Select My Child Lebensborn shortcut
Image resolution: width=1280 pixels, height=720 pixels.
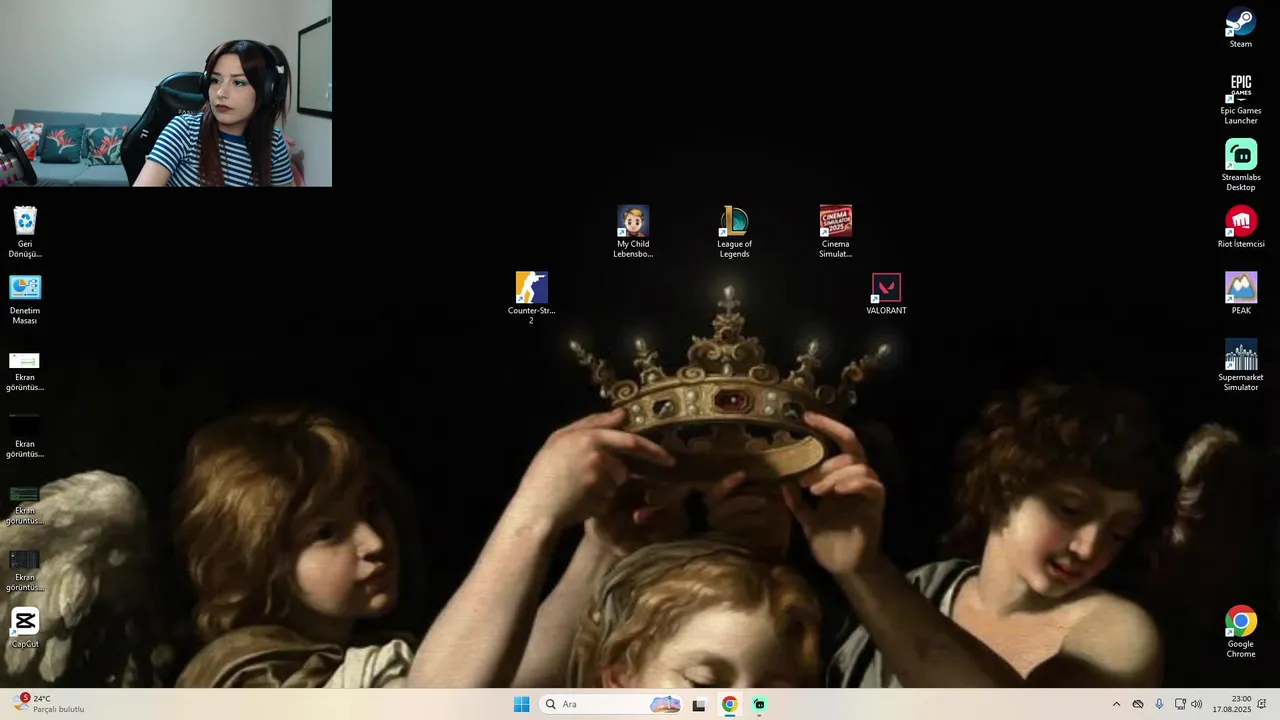(633, 232)
